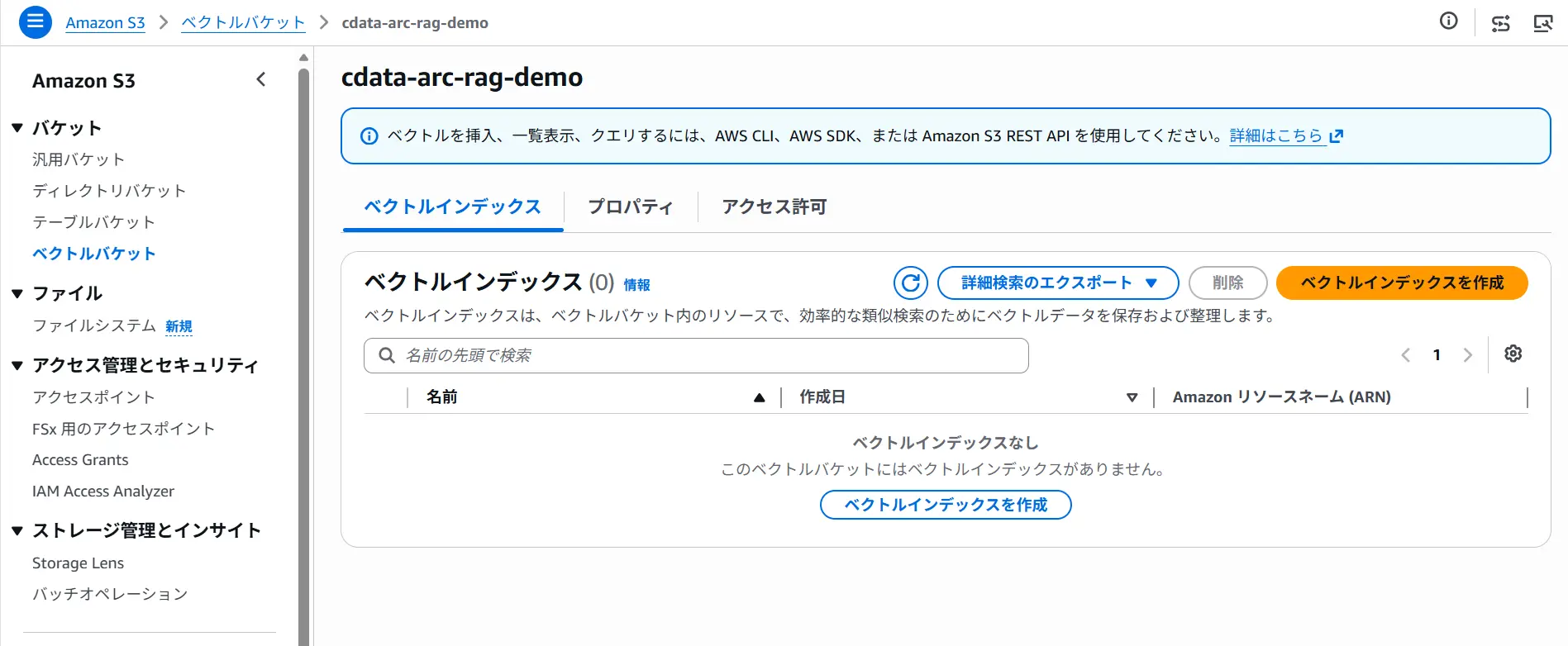Screen dimensions: 1568x646
Task: Open ファイルシステム in sidebar
Action: 93,325
